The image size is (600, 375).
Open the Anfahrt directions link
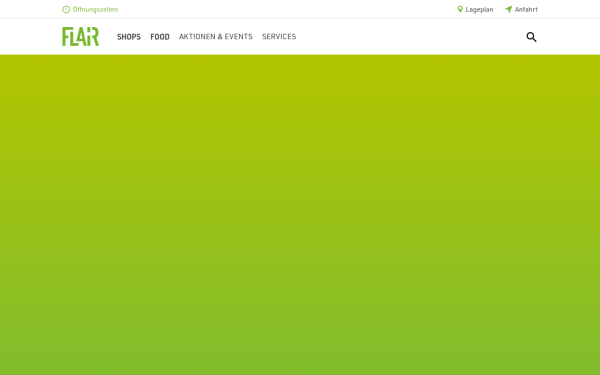526,10
